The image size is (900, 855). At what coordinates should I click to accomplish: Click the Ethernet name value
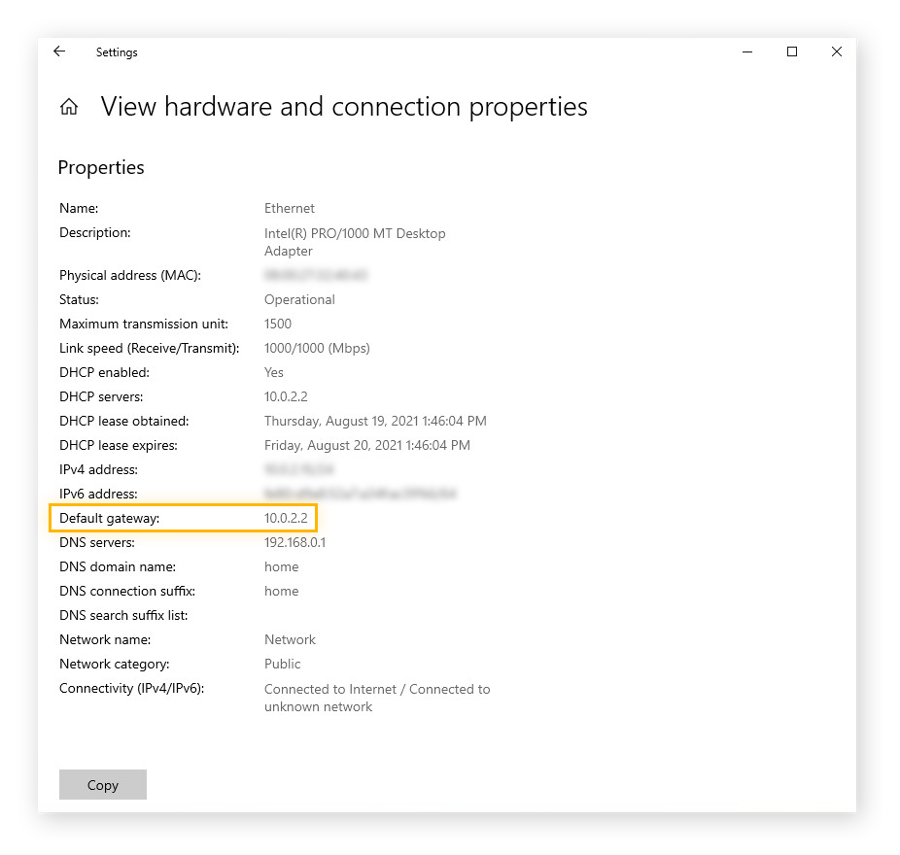coord(289,208)
